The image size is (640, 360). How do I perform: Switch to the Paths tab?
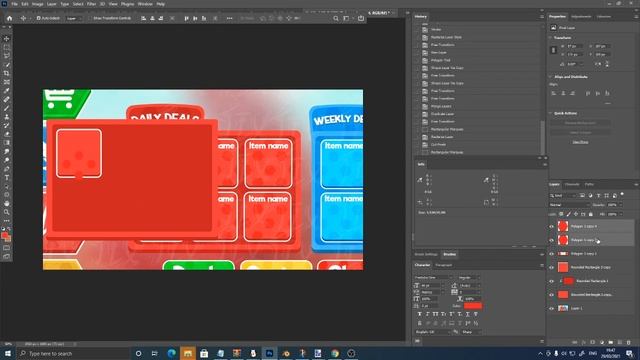tap(589, 184)
